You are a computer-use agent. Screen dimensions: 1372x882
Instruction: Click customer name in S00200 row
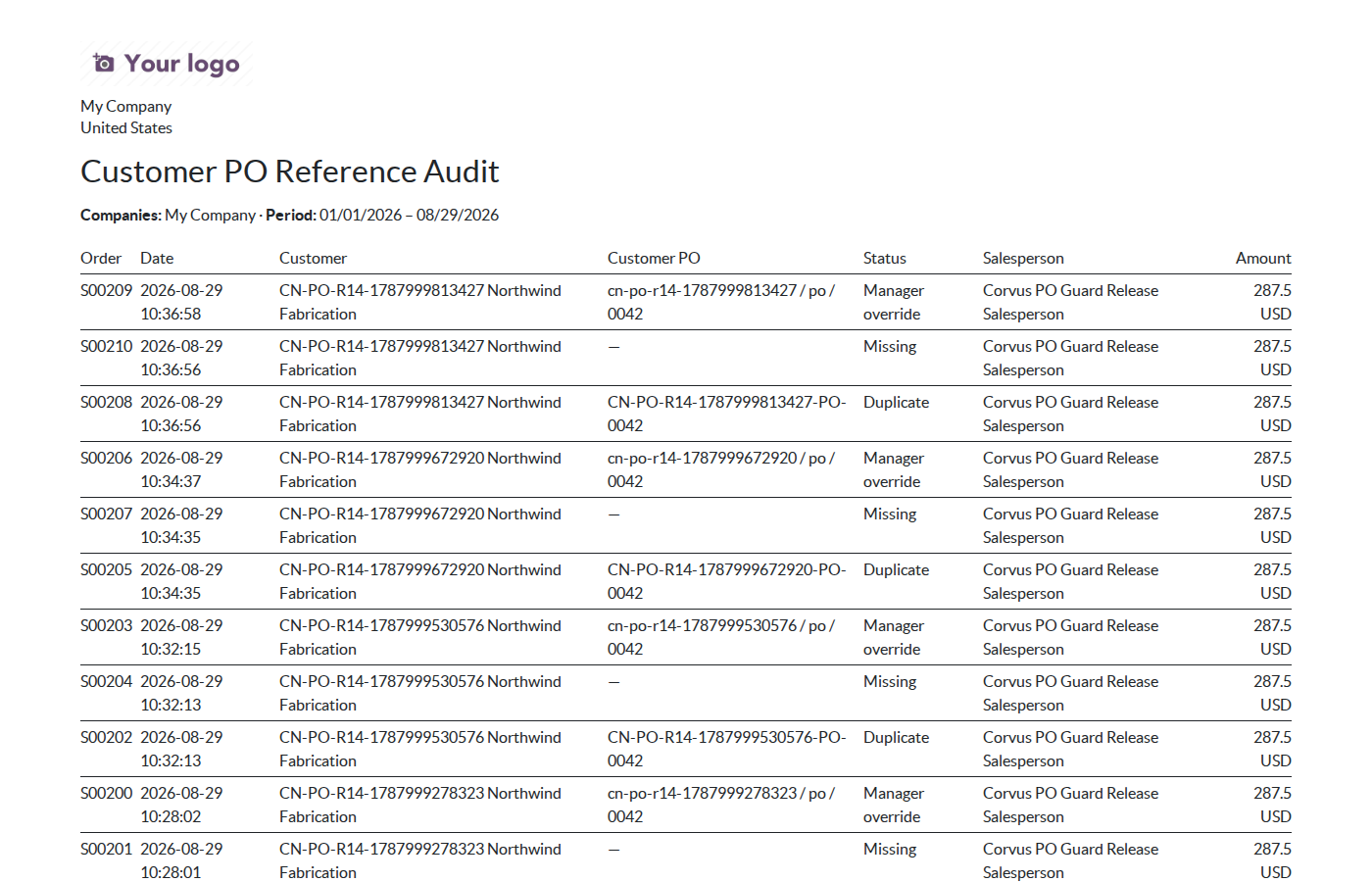[420, 805]
